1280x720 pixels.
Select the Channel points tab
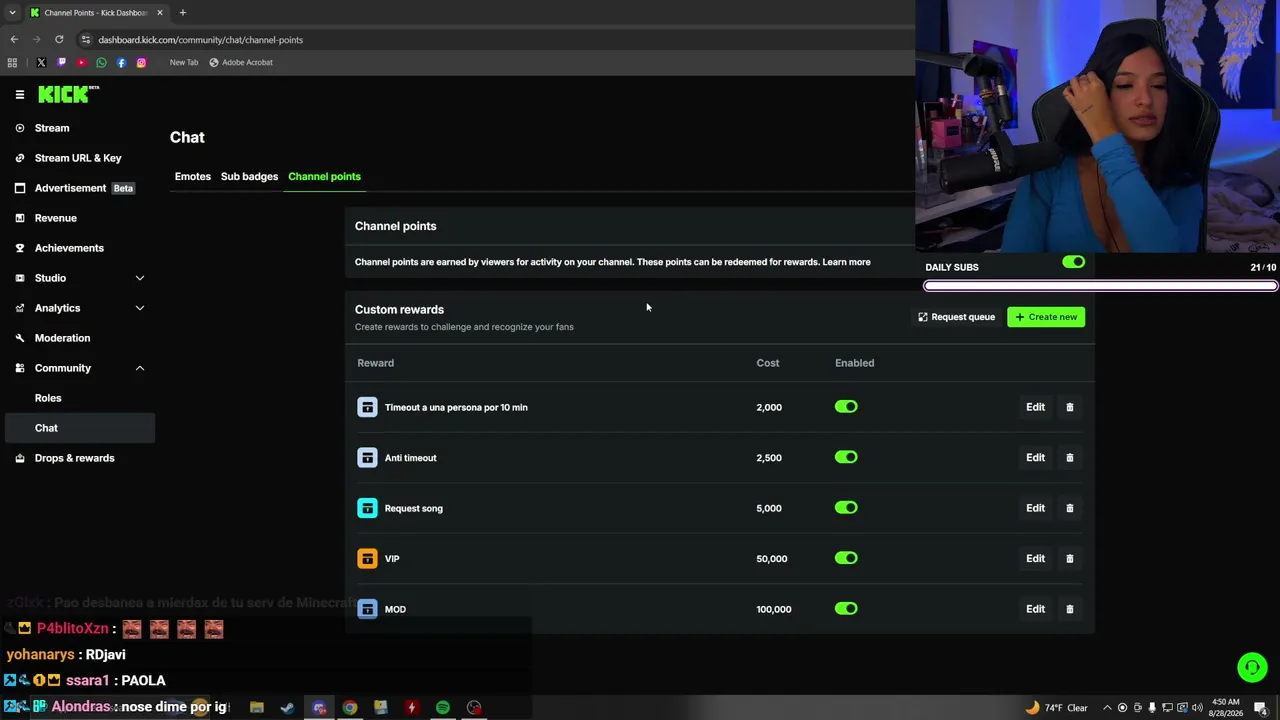pos(324,176)
